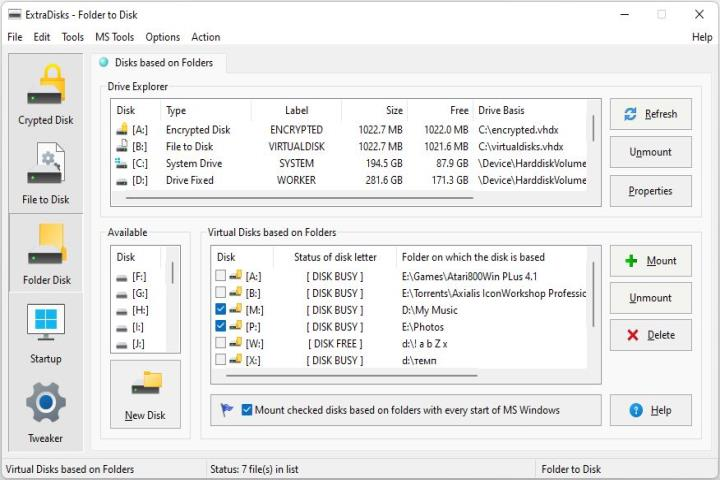Click the system drive icon for C:
The height and width of the screenshot is (480, 720).
point(122,163)
